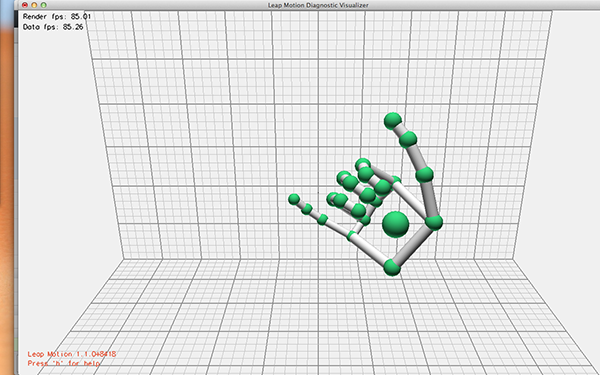The image size is (600, 375).
Task: Click the thumb base joint near the wrist
Action: coord(434,222)
